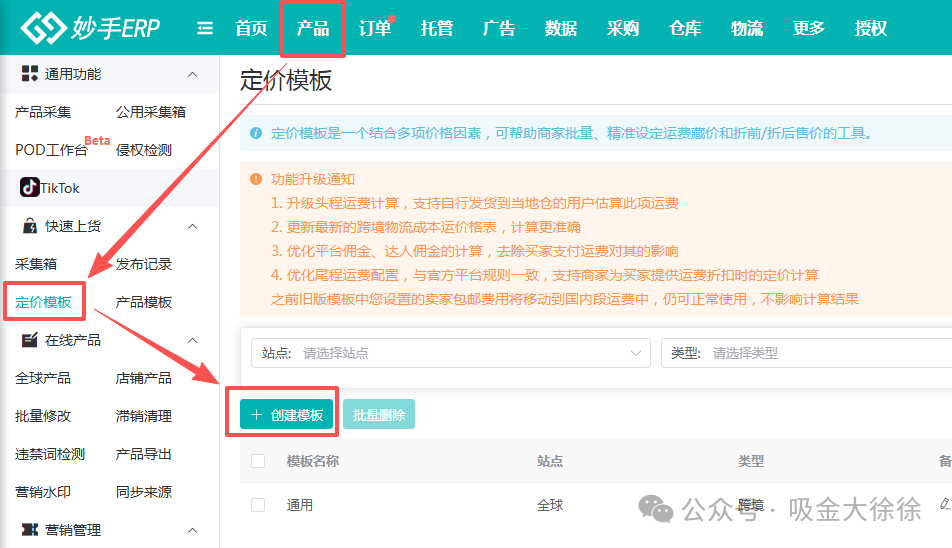Open 公用采集箱 in sidebar
This screenshot has width=952, height=548.
point(151,112)
